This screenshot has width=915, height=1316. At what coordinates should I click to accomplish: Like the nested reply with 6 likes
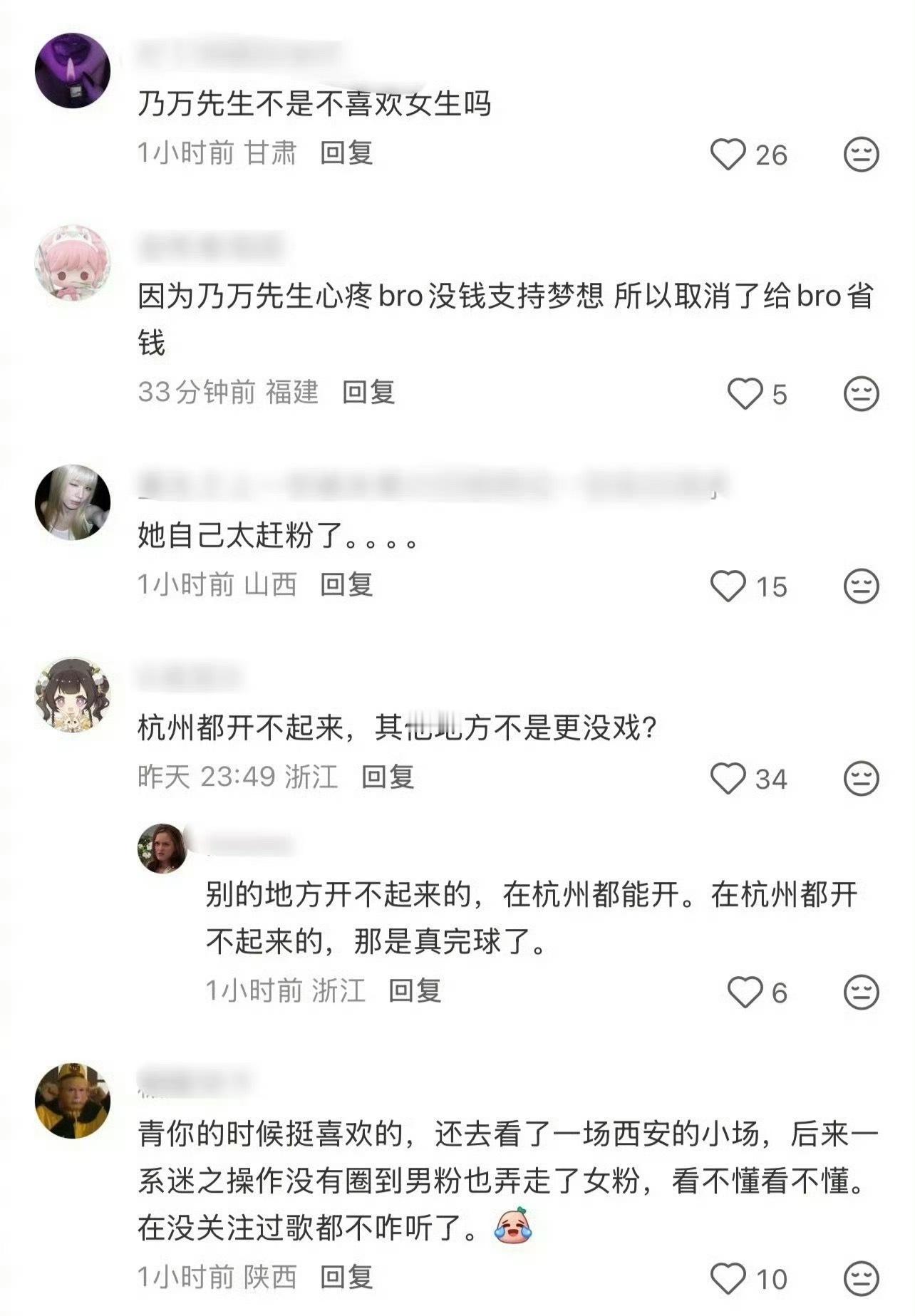click(x=745, y=992)
